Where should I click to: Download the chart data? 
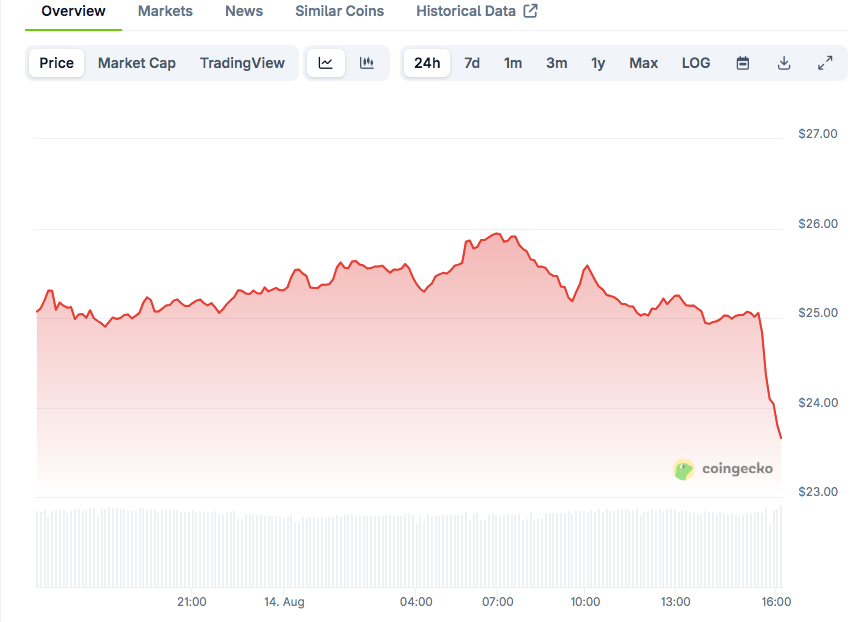tap(784, 63)
